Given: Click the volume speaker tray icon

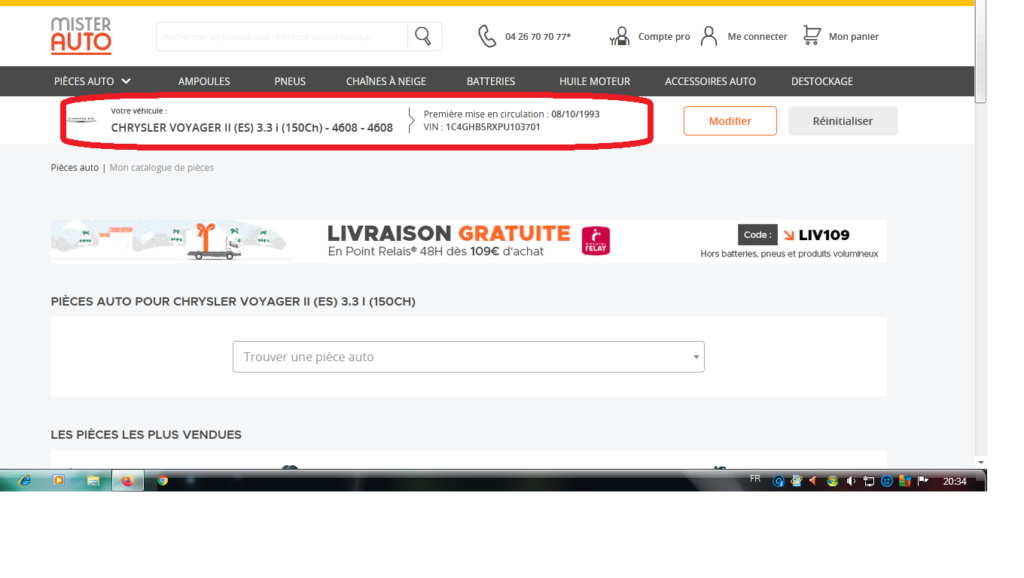Looking at the screenshot, I should pyautogui.click(x=850, y=481).
